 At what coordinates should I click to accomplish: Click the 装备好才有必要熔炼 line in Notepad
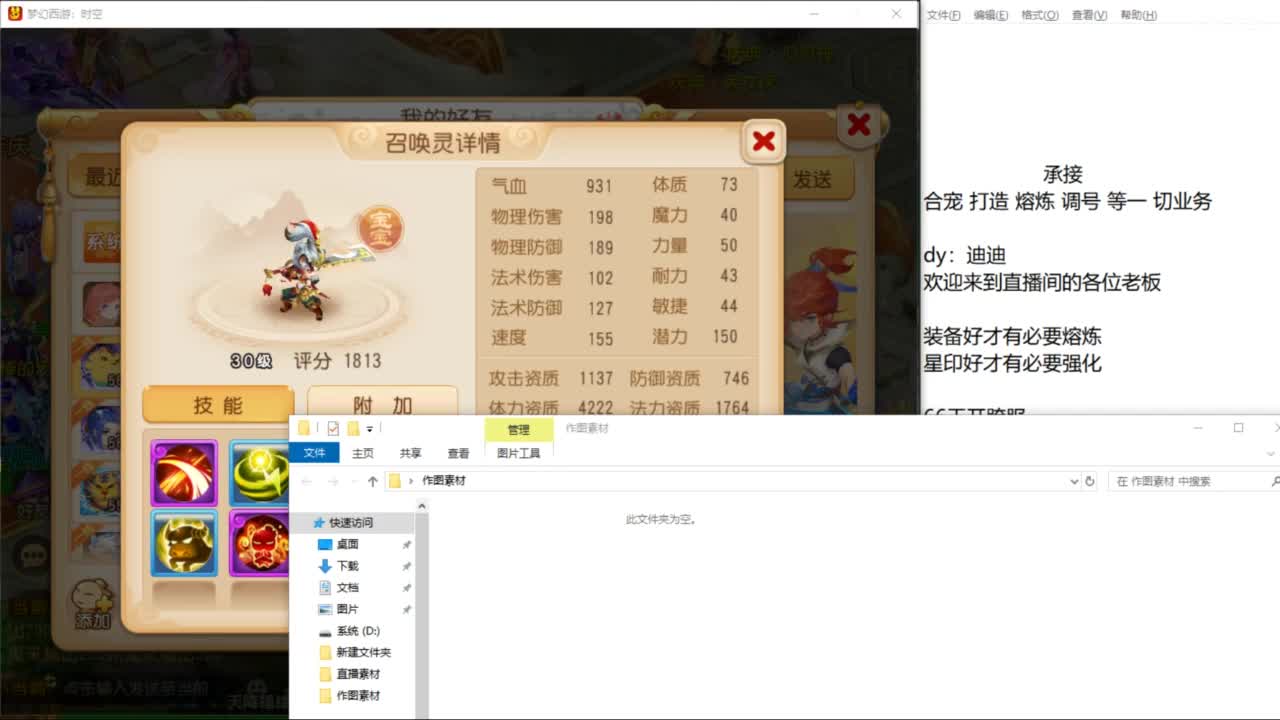click(x=1012, y=336)
